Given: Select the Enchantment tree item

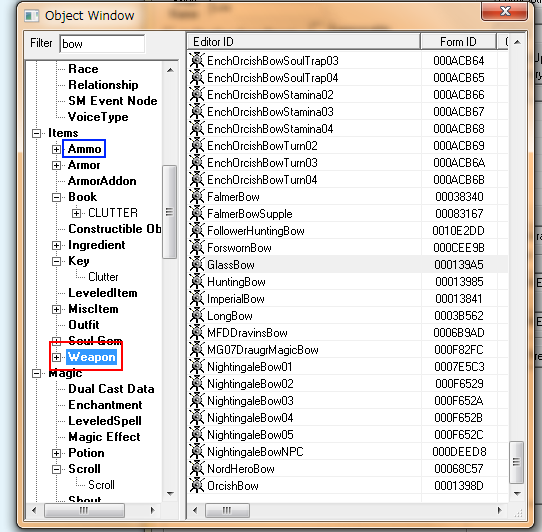Looking at the screenshot, I should click(105, 405).
